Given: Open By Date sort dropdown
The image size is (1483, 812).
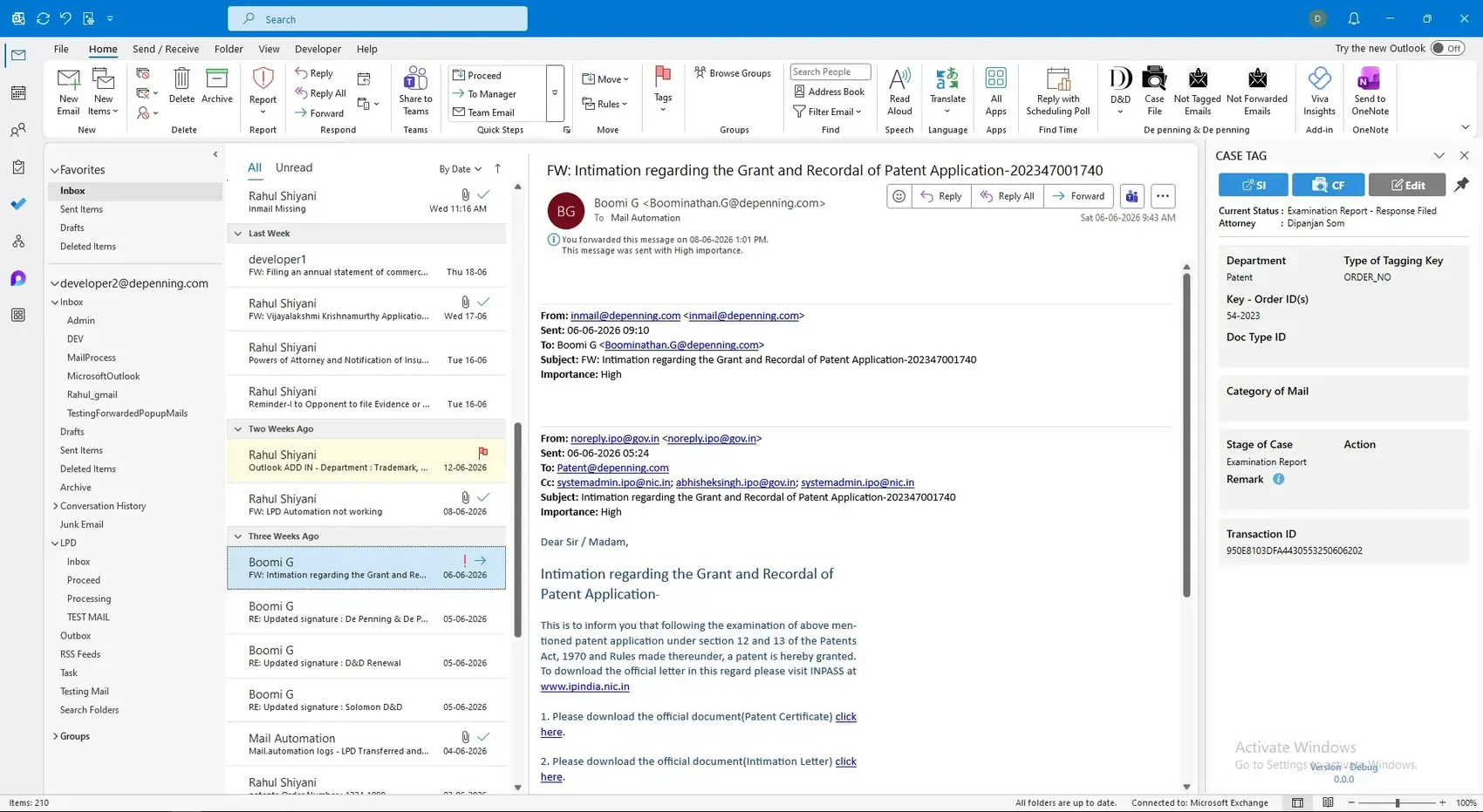Looking at the screenshot, I should [x=460, y=169].
